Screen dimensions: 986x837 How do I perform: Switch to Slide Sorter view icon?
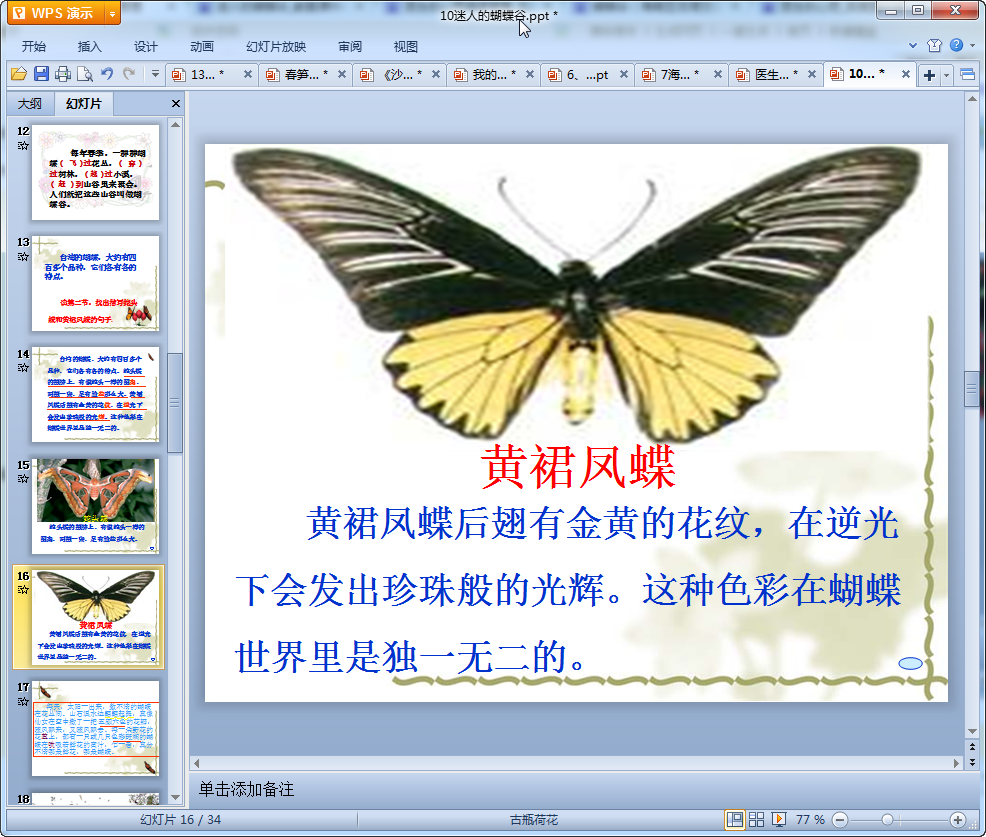pyautogui.click(x=756, y=819)
